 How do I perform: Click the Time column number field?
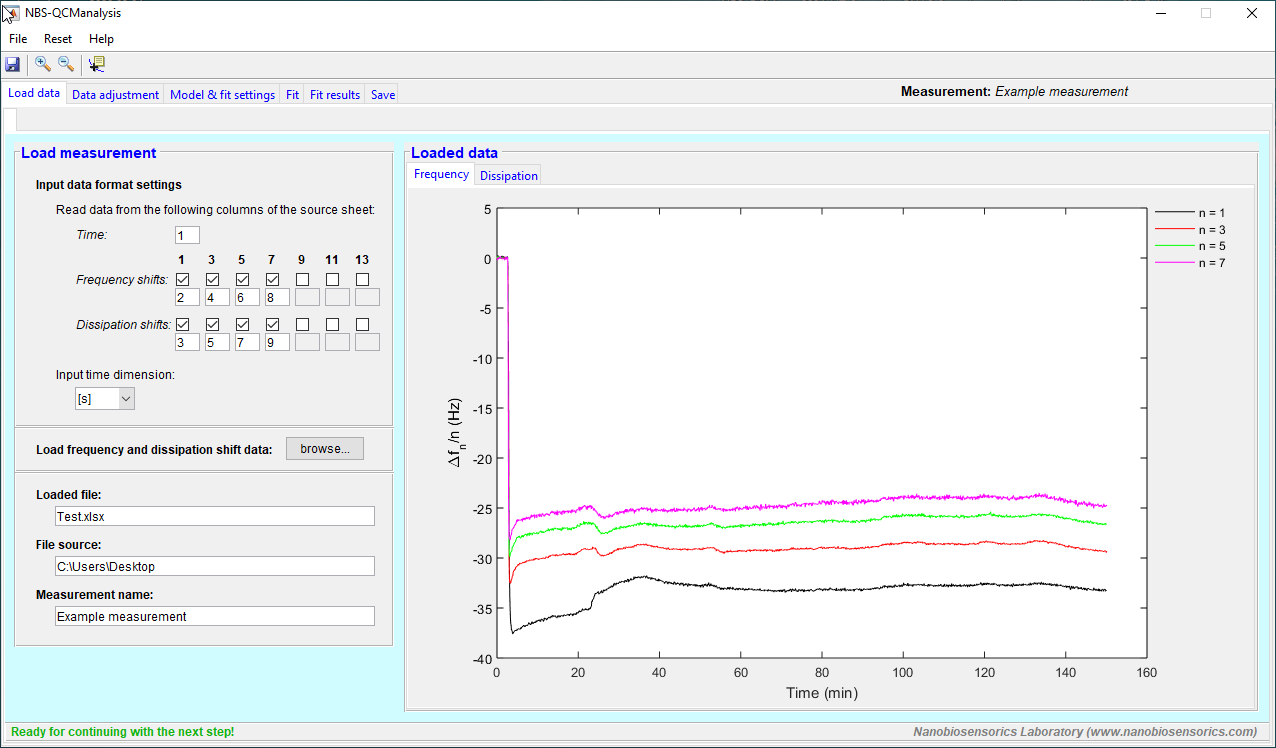coord(187,235)
